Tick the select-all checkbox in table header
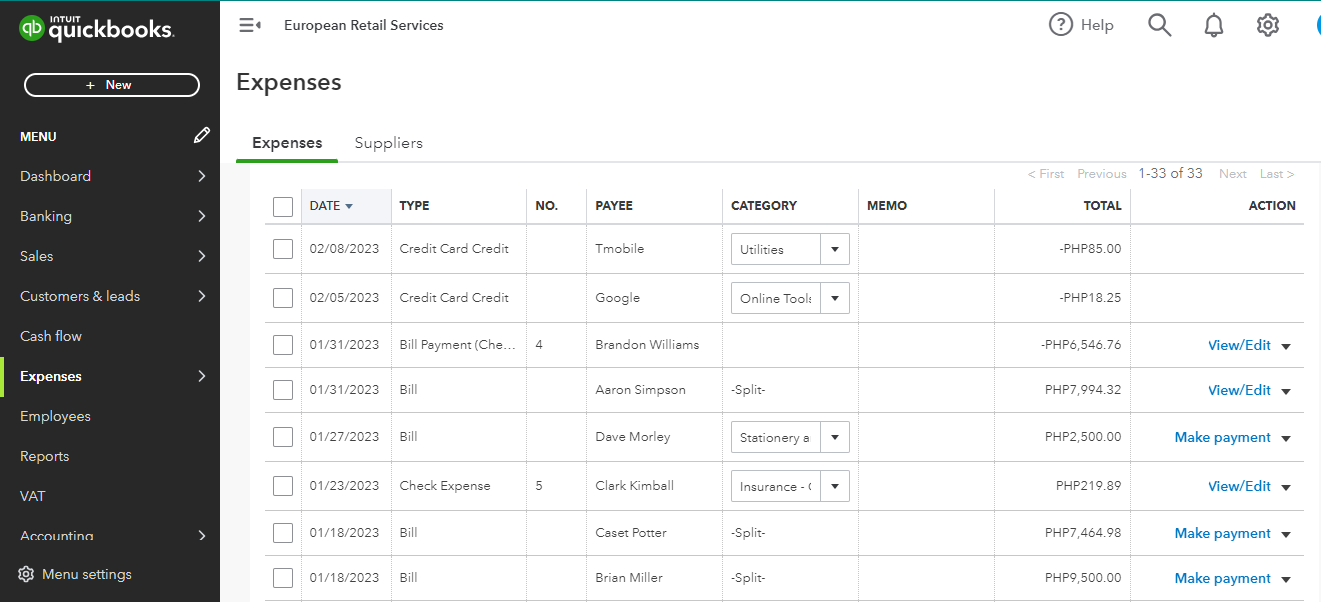1321x602 pixels. click(283, 206)
